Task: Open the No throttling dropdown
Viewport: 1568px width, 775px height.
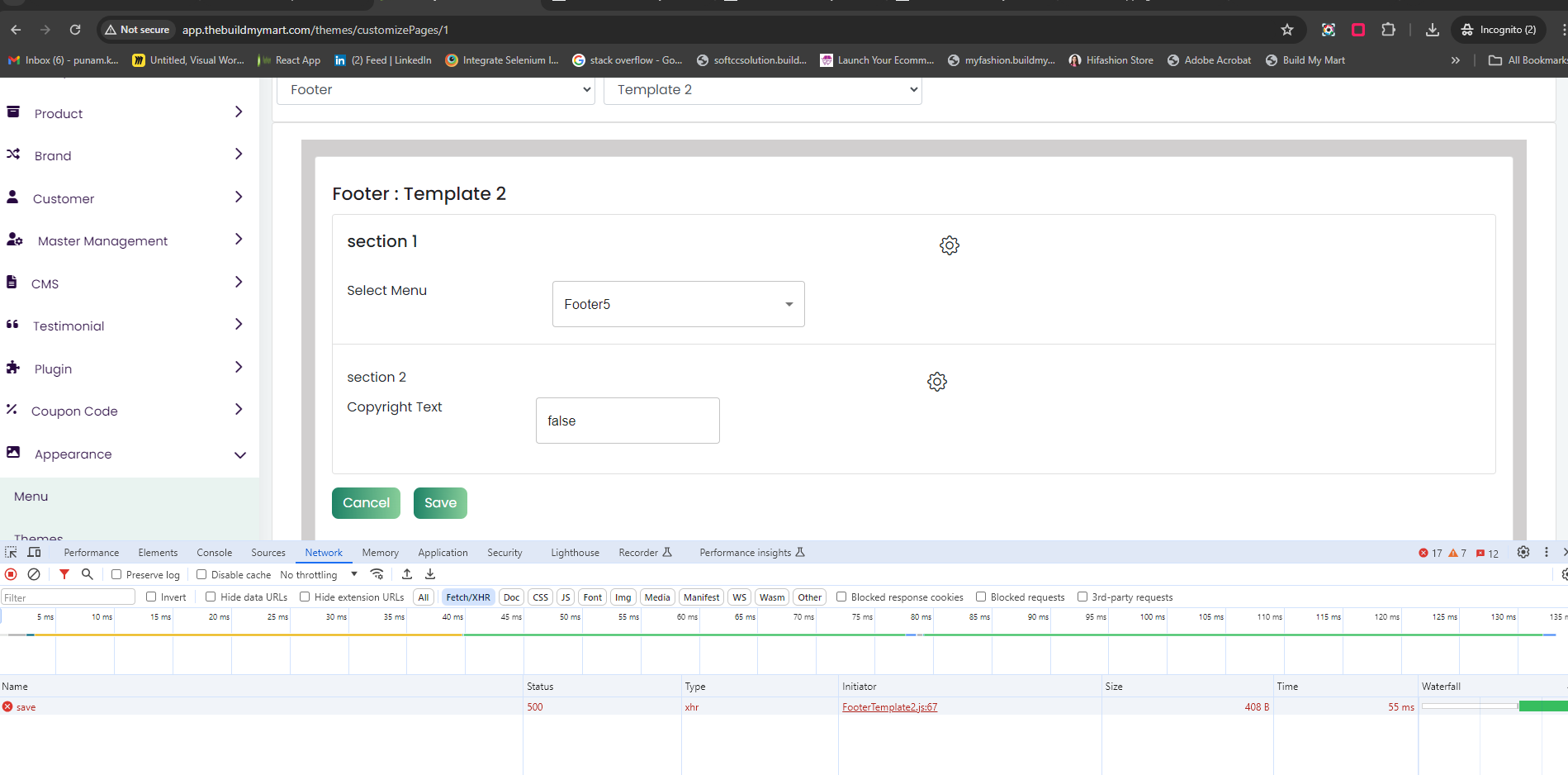Action: 319,575
